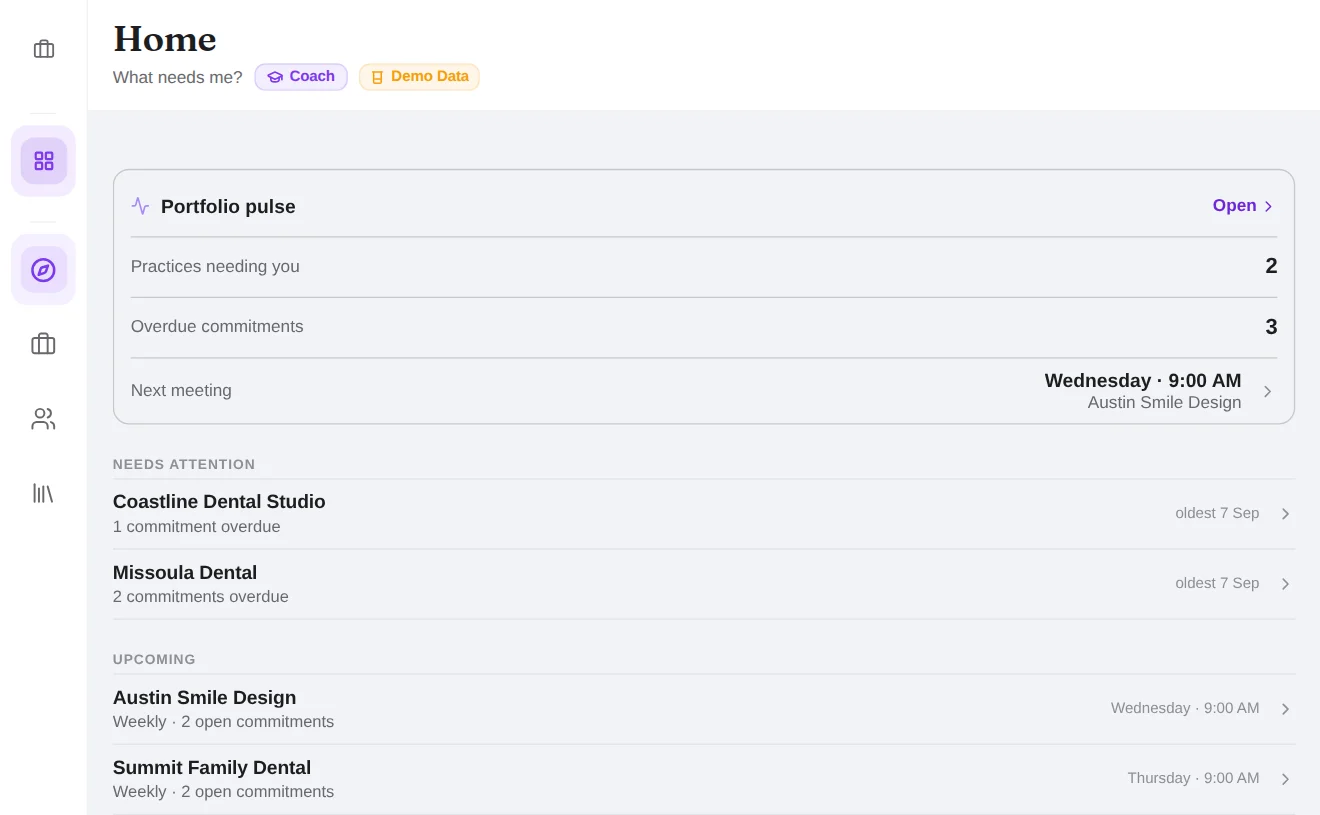Click the "NEEDS ATTENTION" section header
The height and width of the screenshot is (815, 1320).
(x=184, y=464)
